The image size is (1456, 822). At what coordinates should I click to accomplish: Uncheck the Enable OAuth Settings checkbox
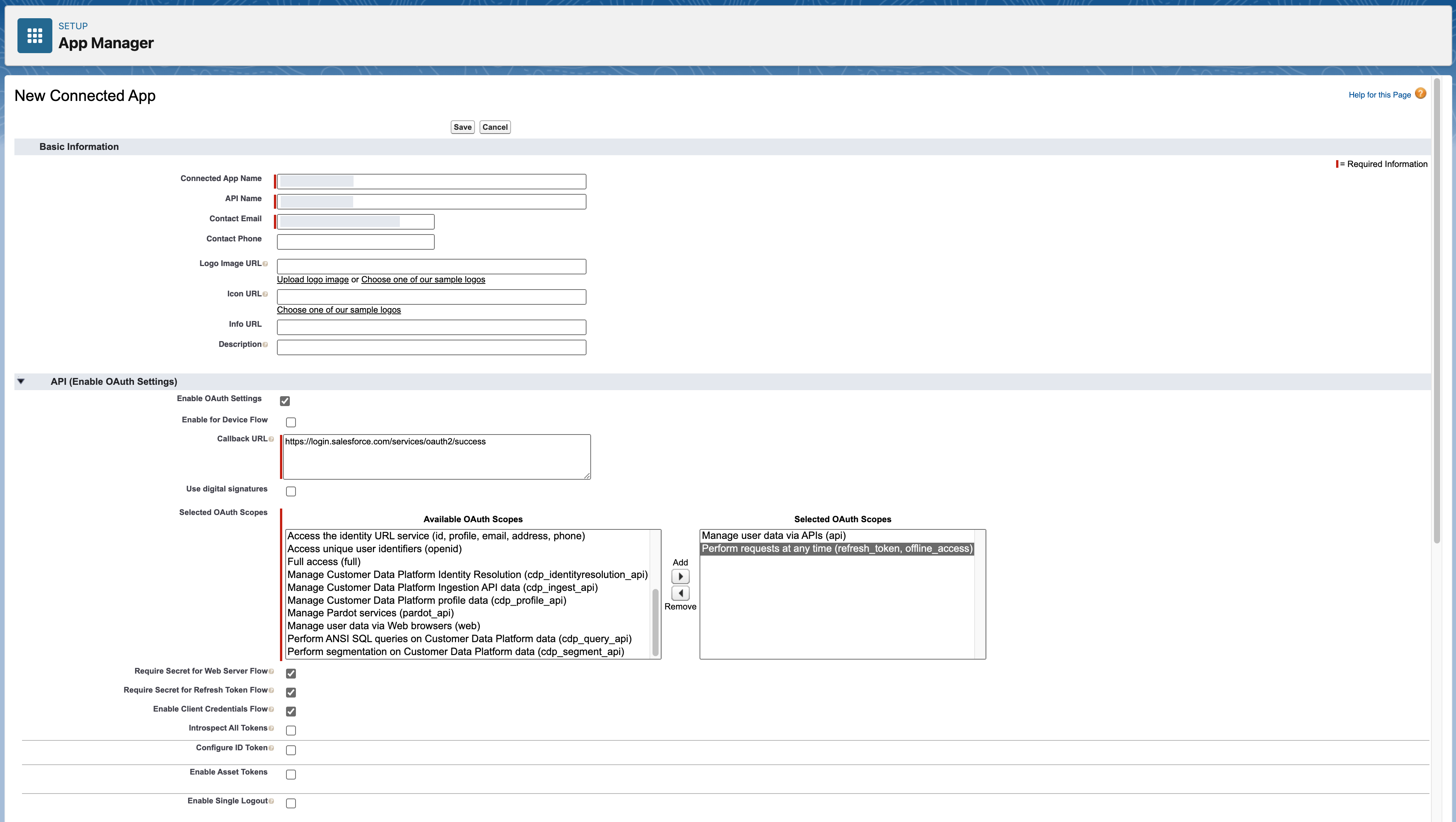(x=285, y=401)
